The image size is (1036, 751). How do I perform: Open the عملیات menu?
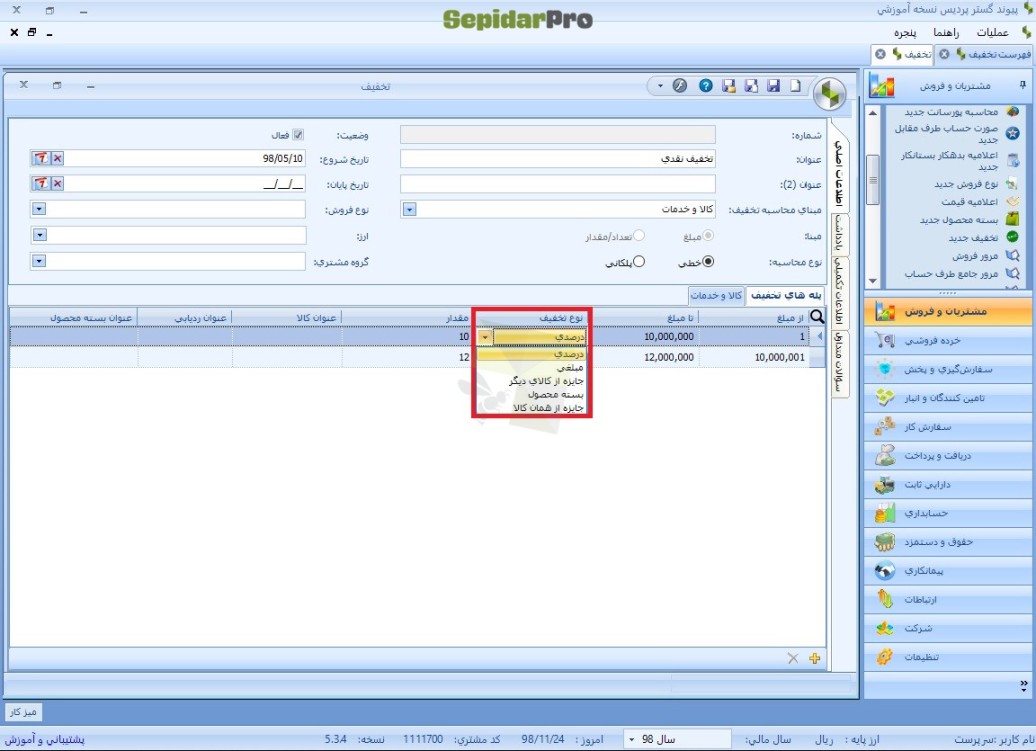coord(992,32)
